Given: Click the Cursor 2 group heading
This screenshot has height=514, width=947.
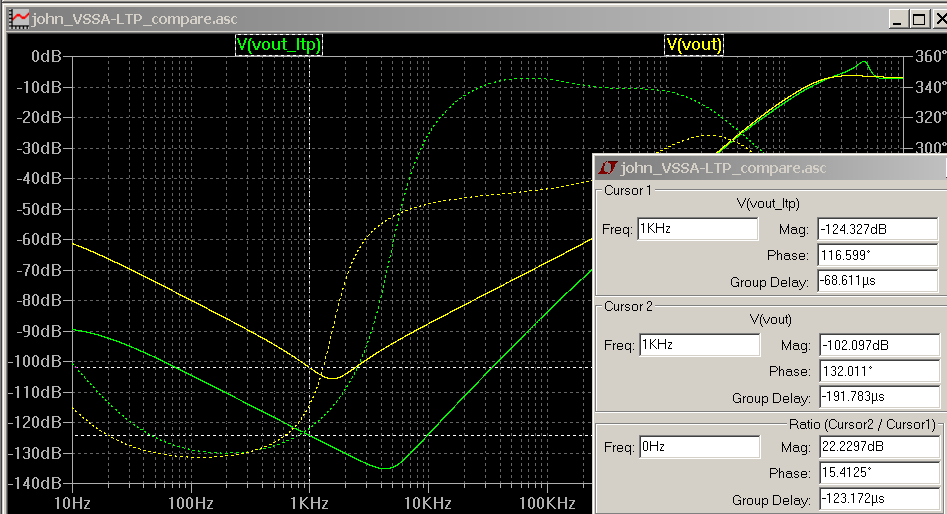Looking at the screenshot, I should (x=628, y=306).
